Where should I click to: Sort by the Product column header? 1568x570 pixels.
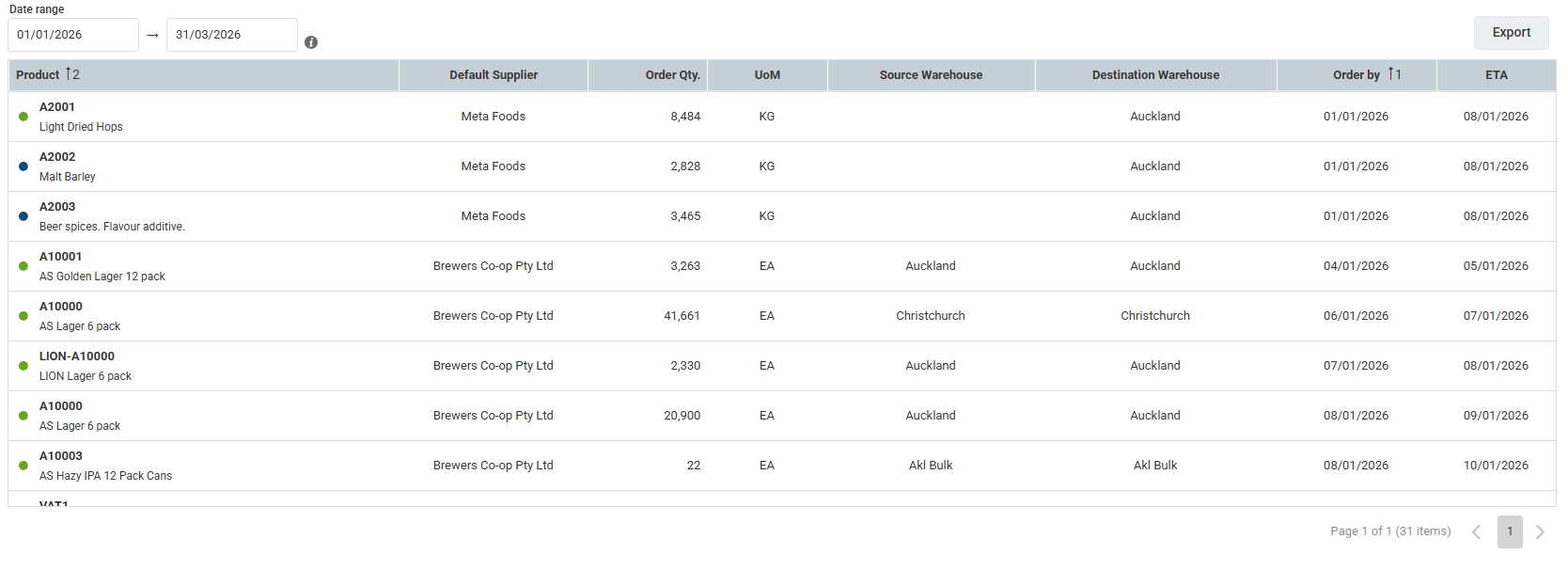[39, 75]
